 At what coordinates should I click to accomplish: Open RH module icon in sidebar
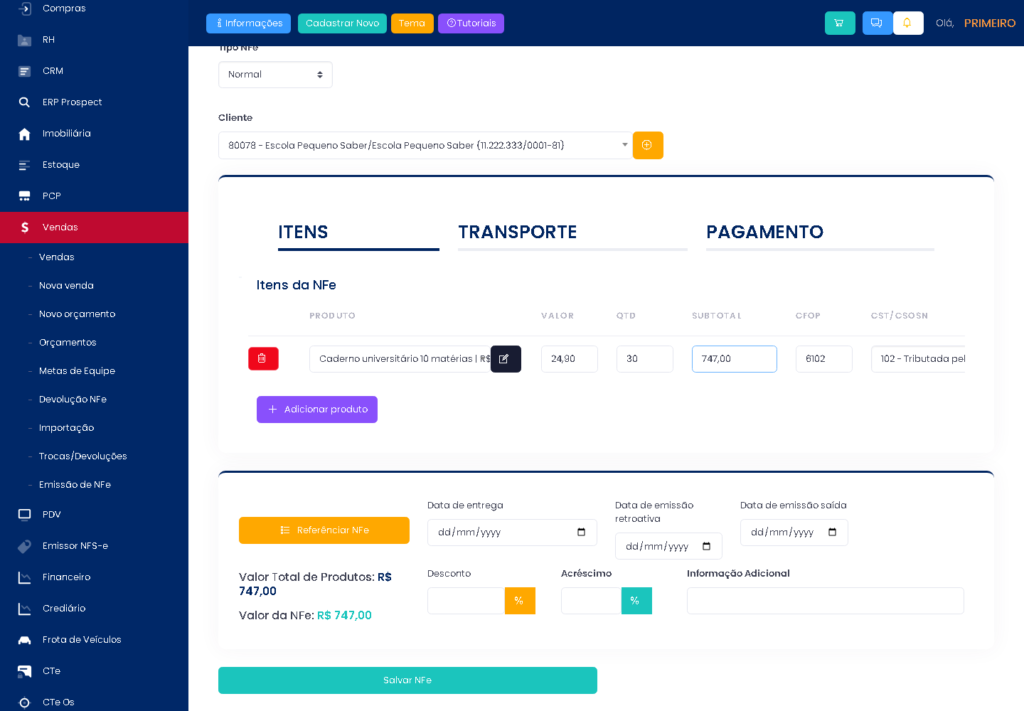coord(24,40)
